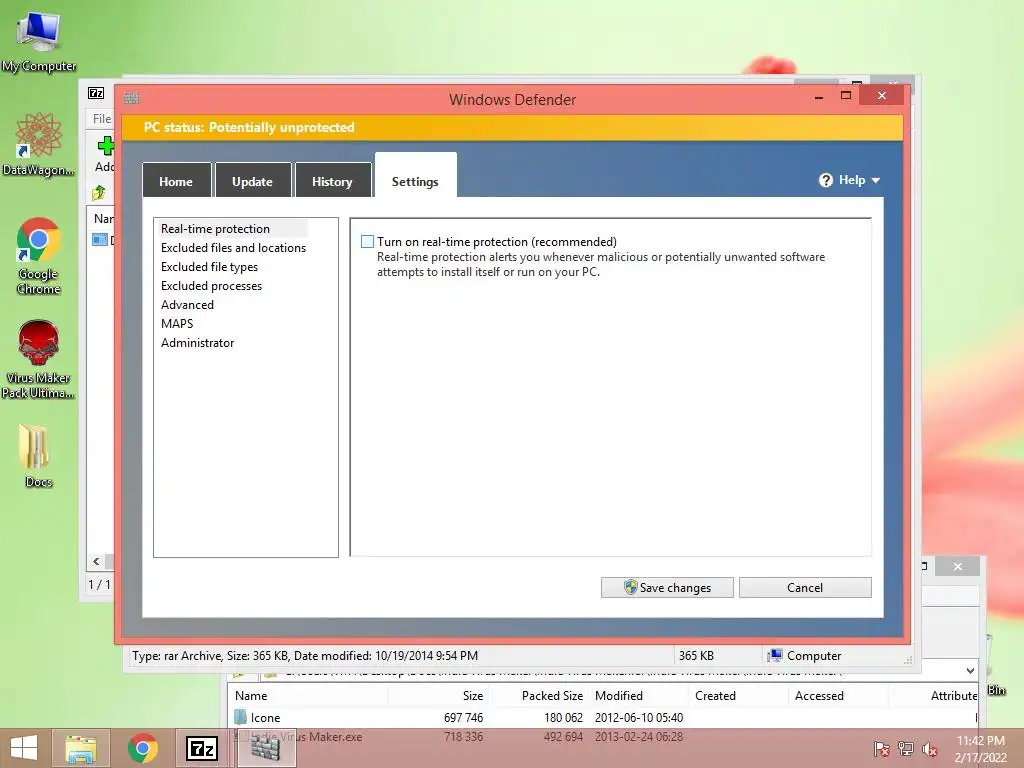Open the Home tab in Windows Defender

[x=176, y=181]
